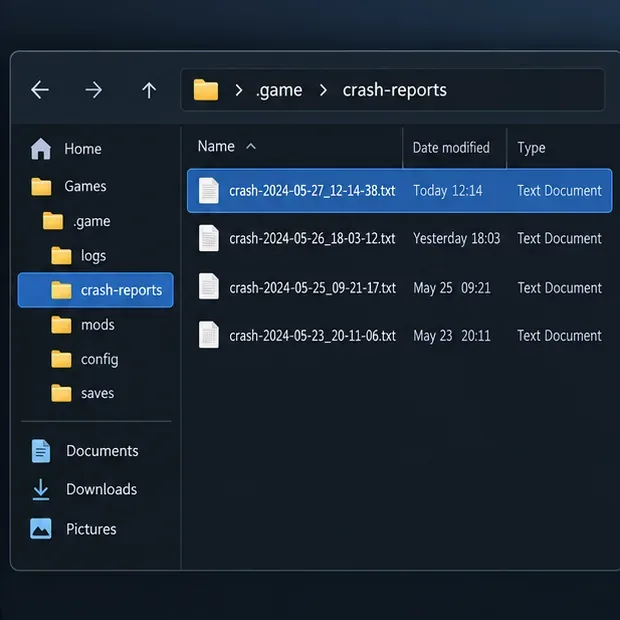Viewport: 620px width, 620px height.
Task: Click the .game folder icon in sidebar
Action: (53, 221)
